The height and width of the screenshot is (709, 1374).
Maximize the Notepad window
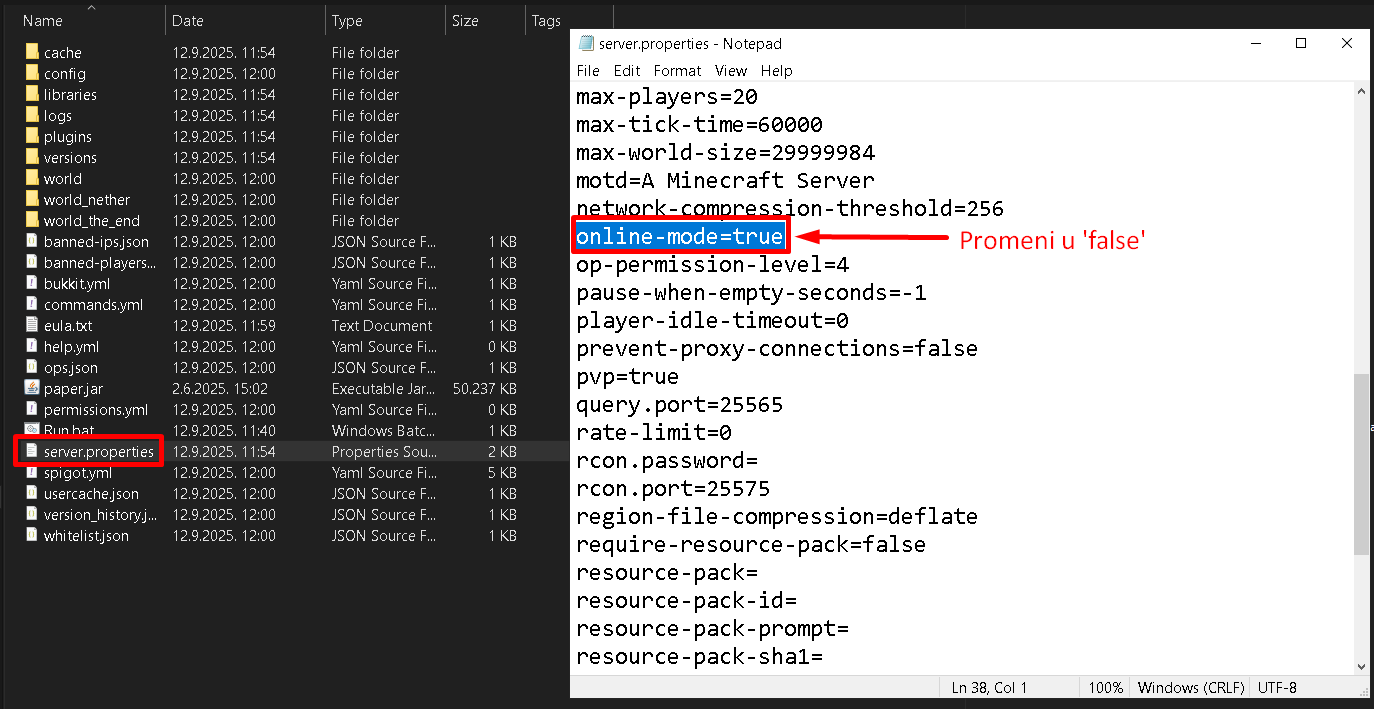pyautogui.click(x=1301, y=43)
